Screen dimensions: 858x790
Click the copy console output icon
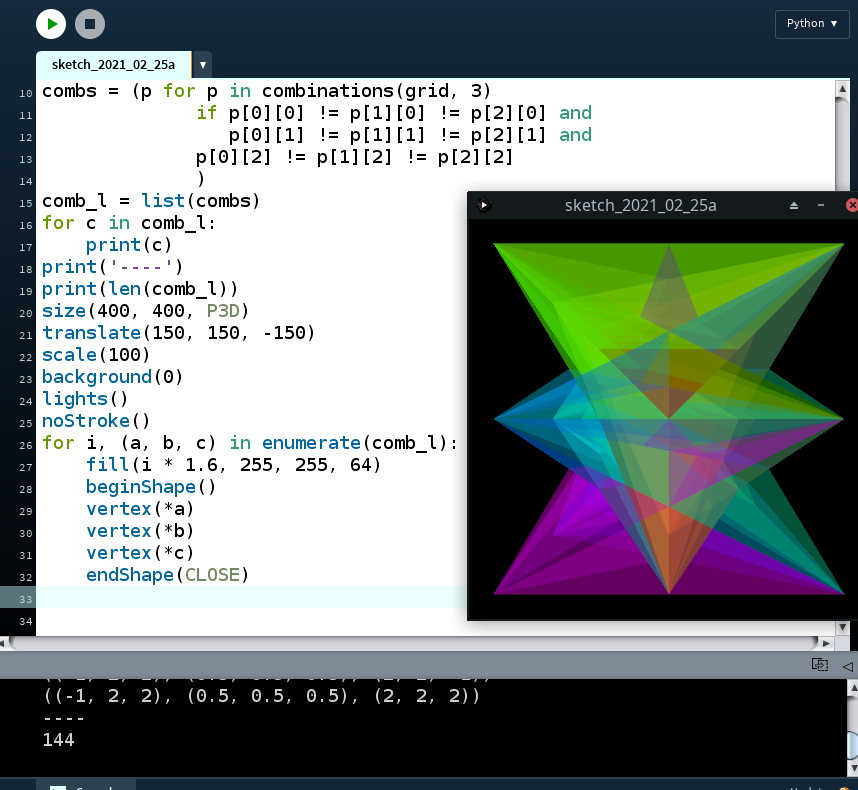tap(819, 665)
